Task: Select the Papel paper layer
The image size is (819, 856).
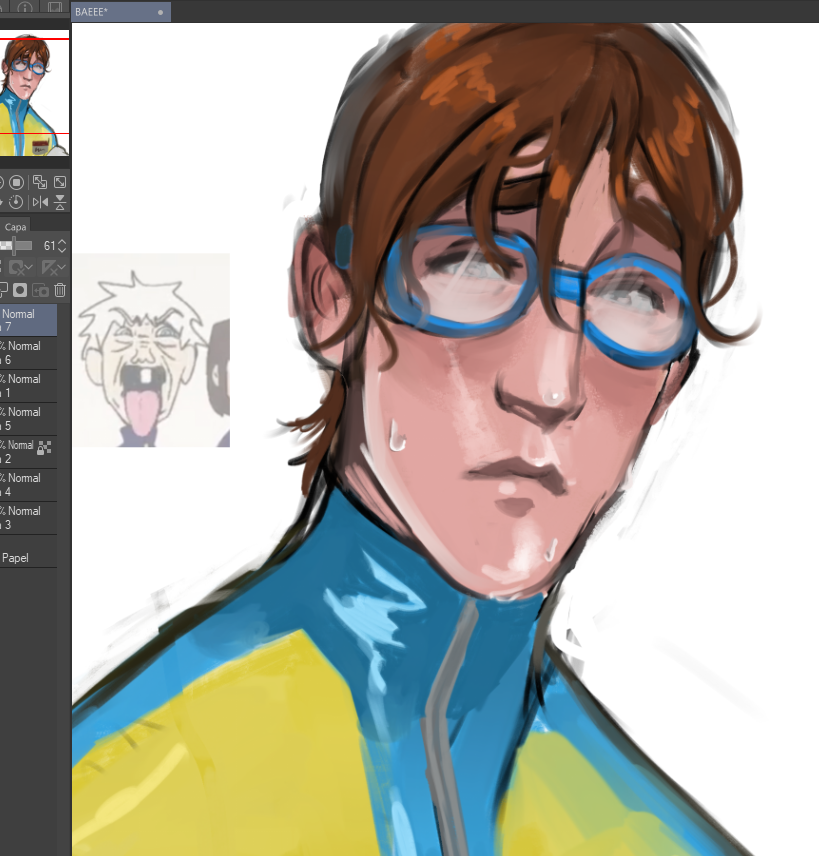Action: point(28,551)
